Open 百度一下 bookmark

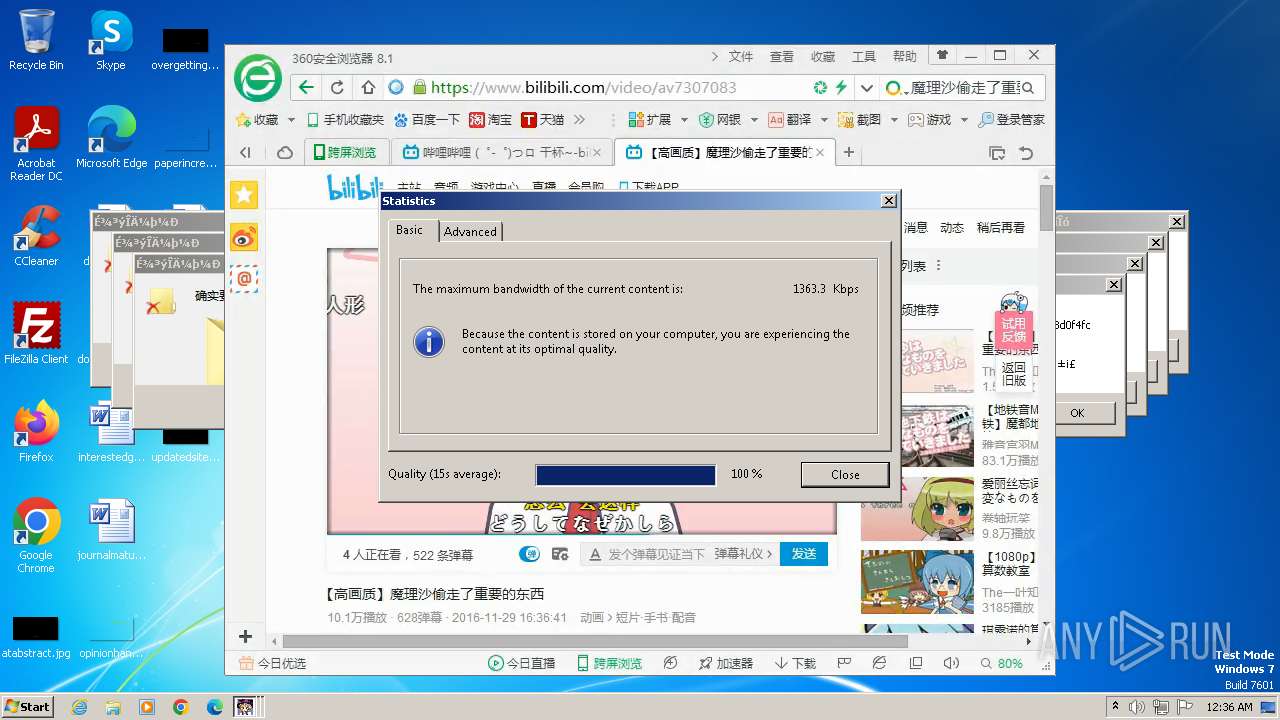[427, 119]
